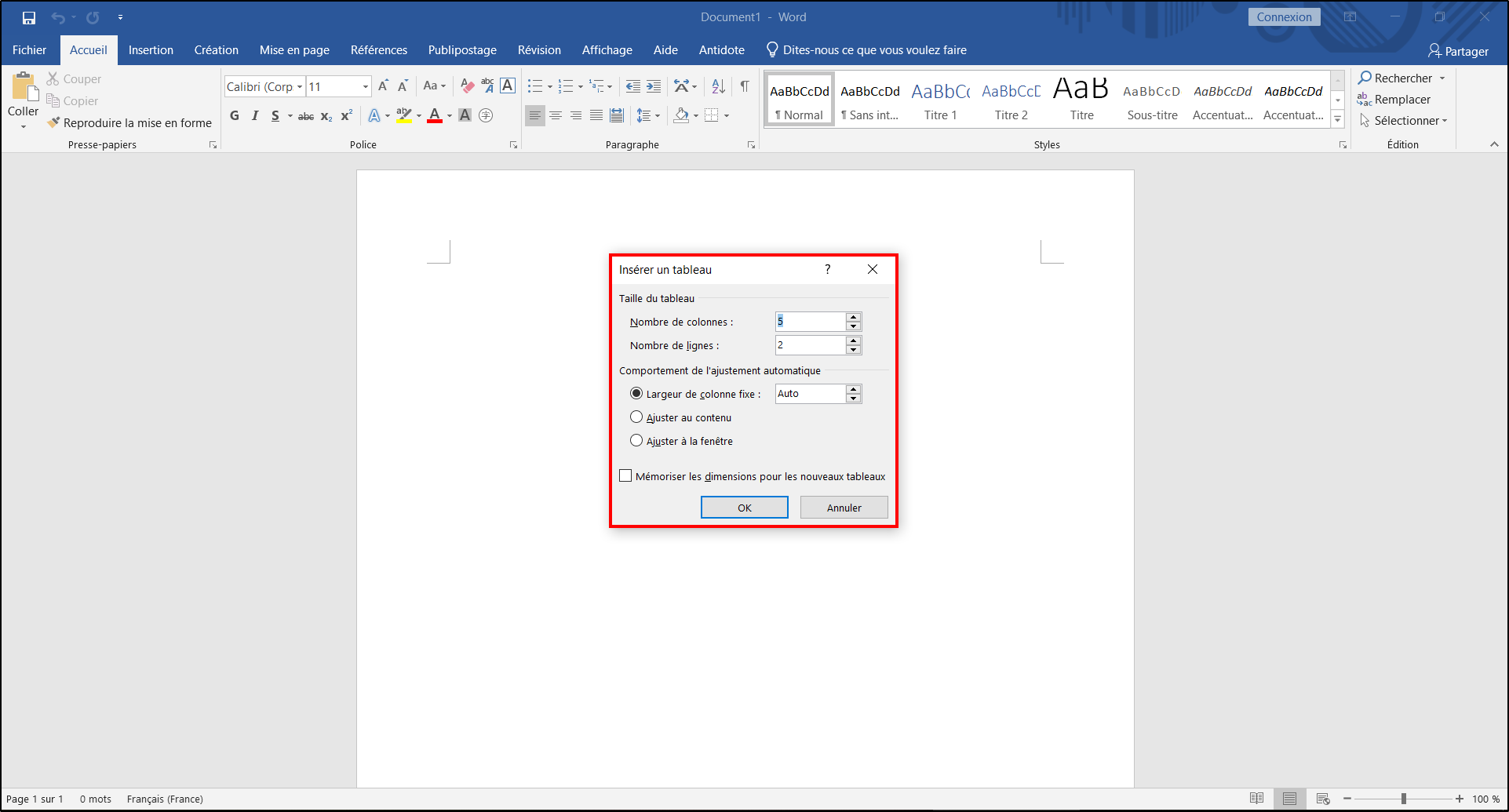
Task: Click Partager share button
Action: [x=1458, y=51]
